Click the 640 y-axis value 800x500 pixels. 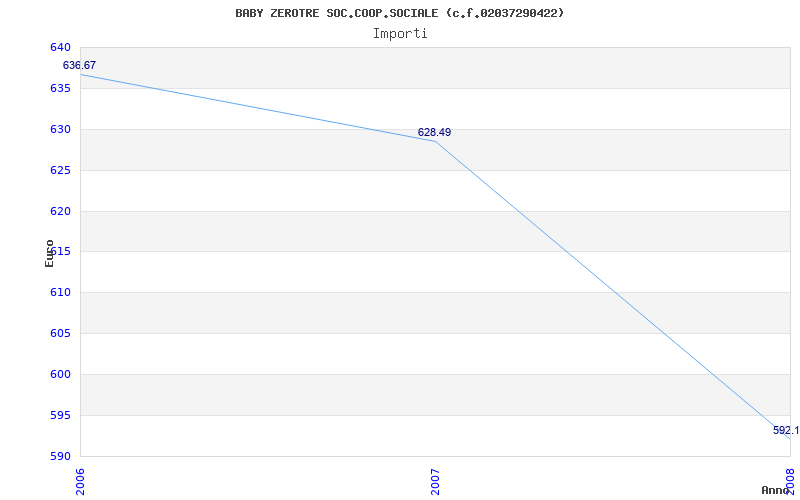[60, 47]
